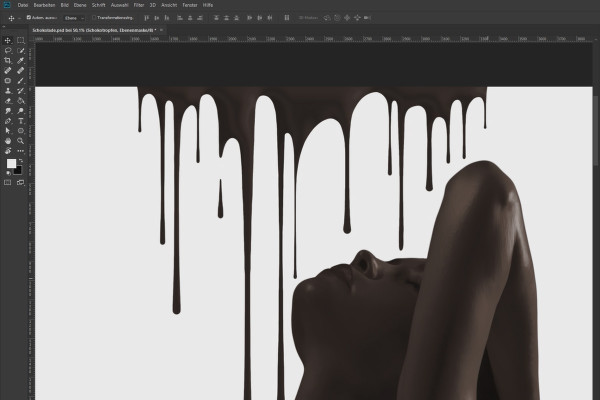This screenshot has height=400, width=600.
Task: Change the screen mode
Action: tap(21, 183)
